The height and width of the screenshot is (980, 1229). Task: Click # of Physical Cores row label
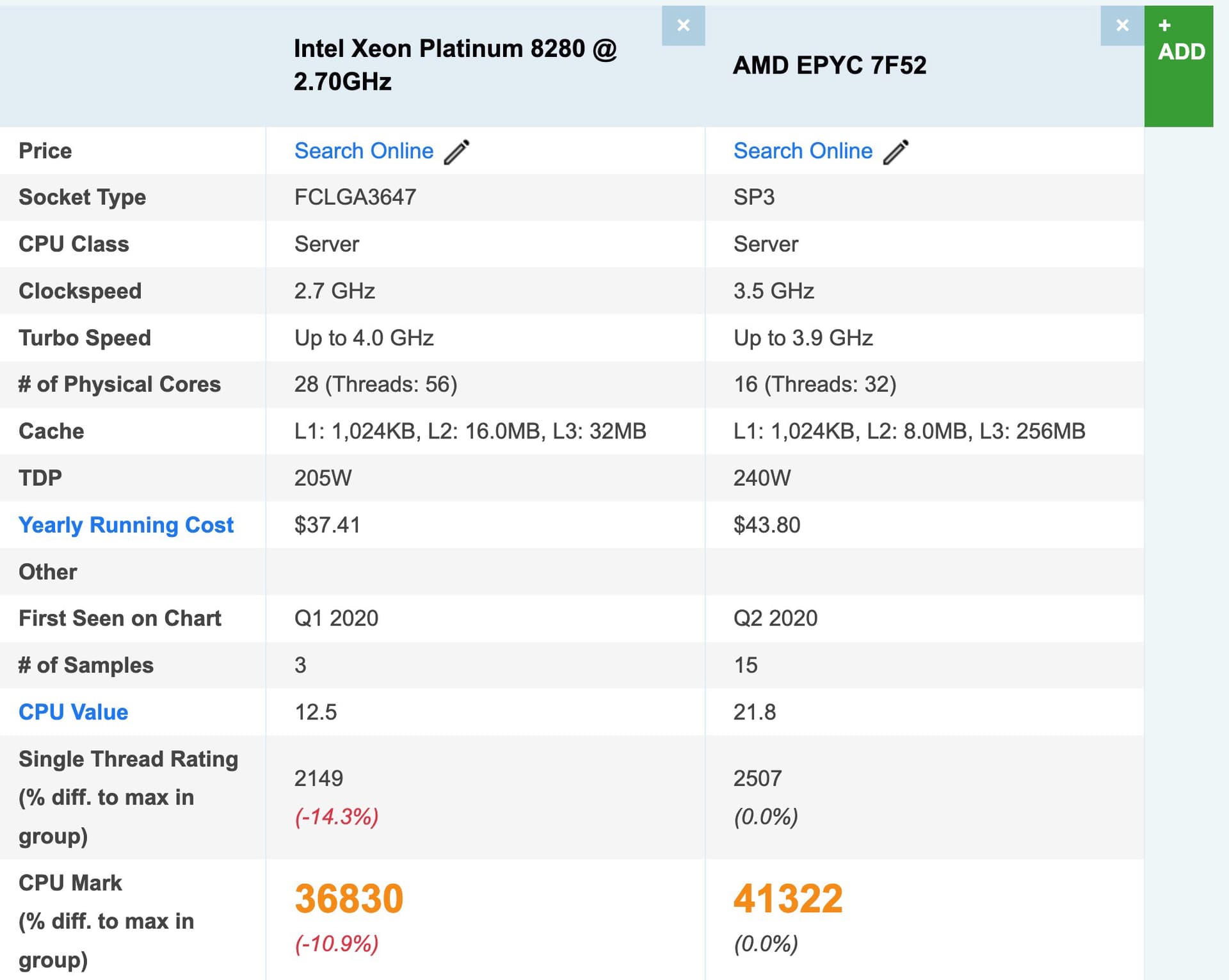point(120,384)
